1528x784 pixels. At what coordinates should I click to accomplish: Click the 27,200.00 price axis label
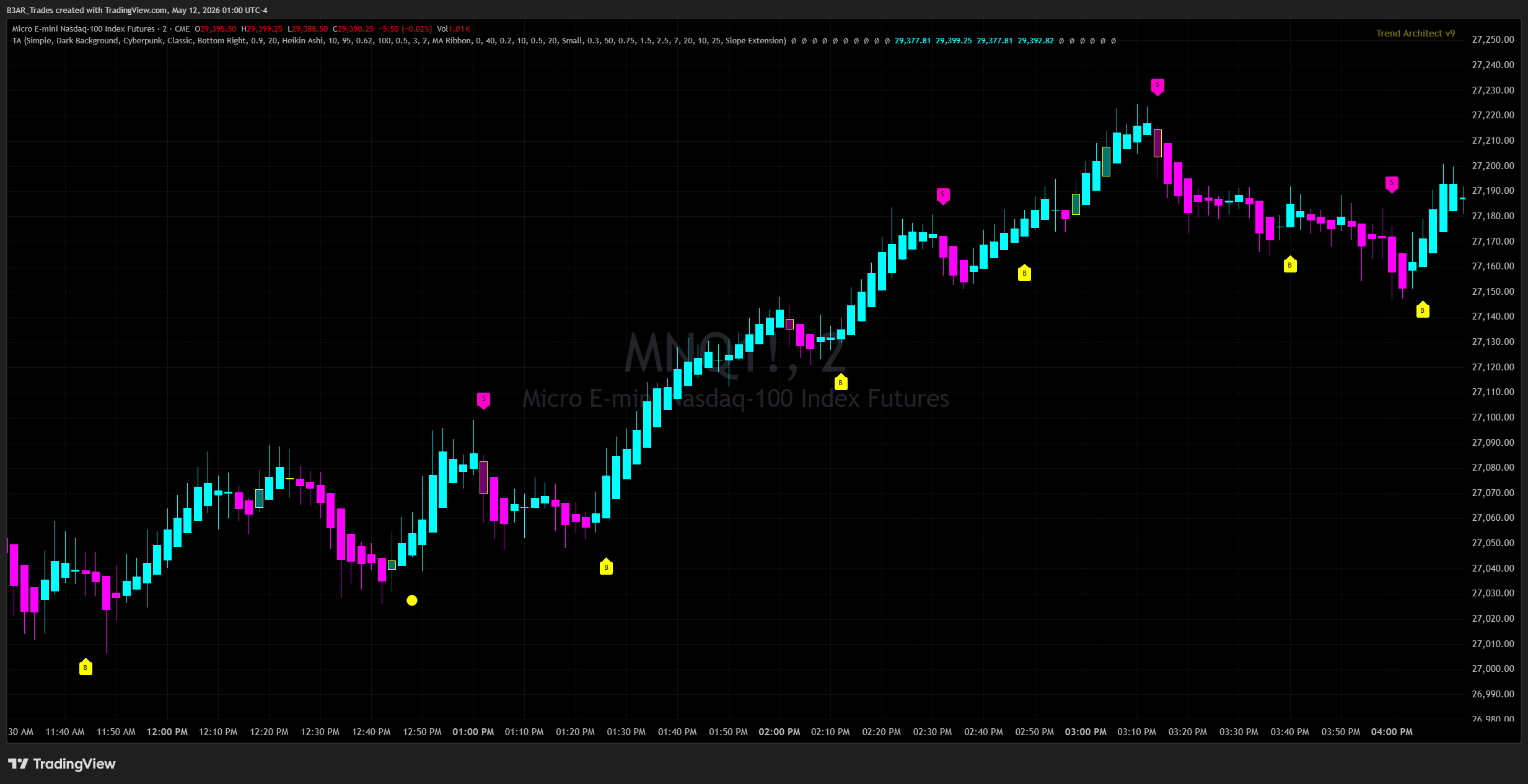pos(1493,165)
